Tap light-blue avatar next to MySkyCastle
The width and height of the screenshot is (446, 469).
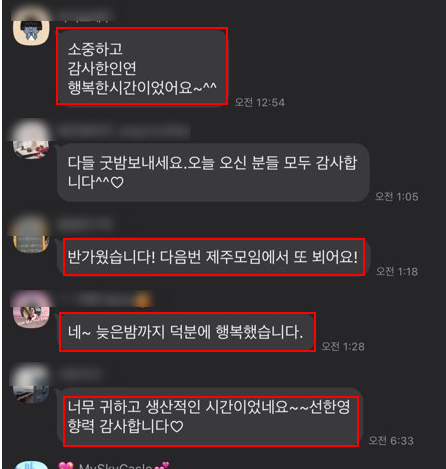point(32,465)
